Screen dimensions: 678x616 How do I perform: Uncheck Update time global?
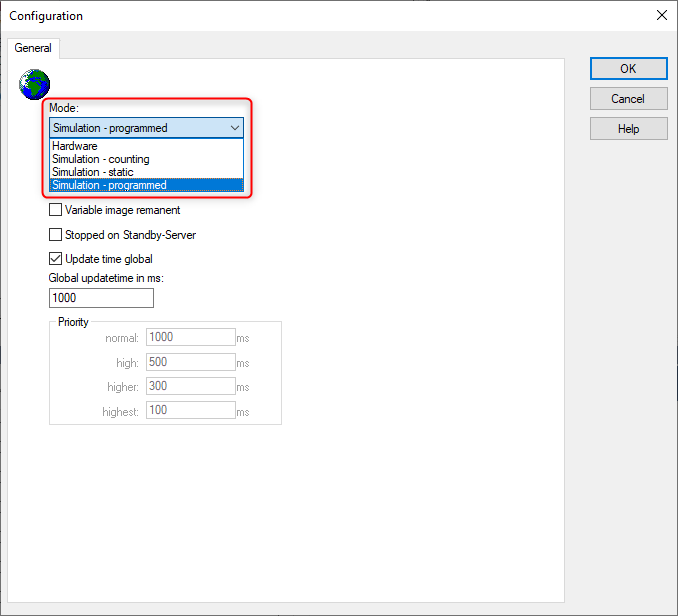pyautogui.click(x=55, y=259)
